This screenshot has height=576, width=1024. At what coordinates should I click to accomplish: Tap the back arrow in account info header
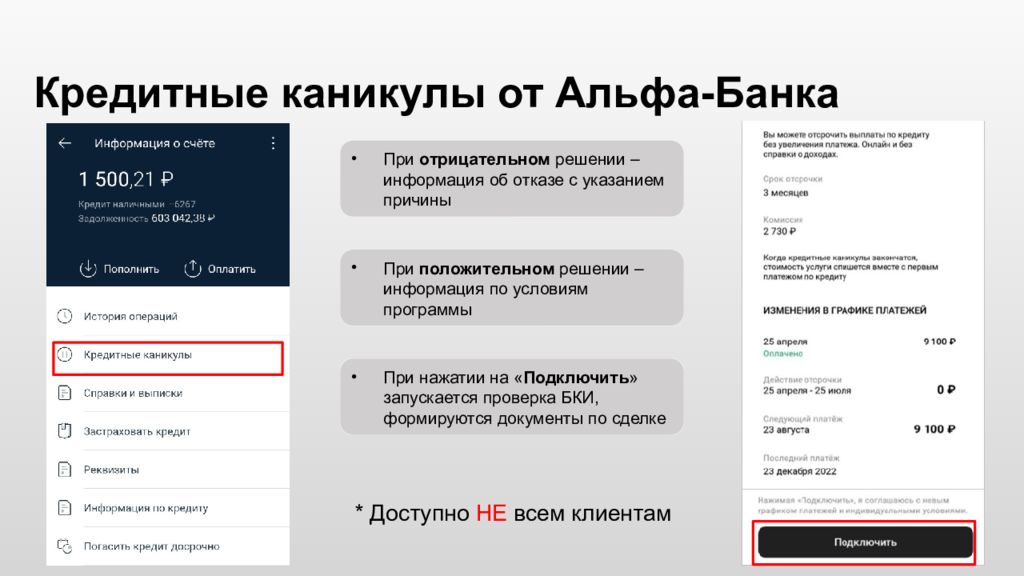pos(65,143)
